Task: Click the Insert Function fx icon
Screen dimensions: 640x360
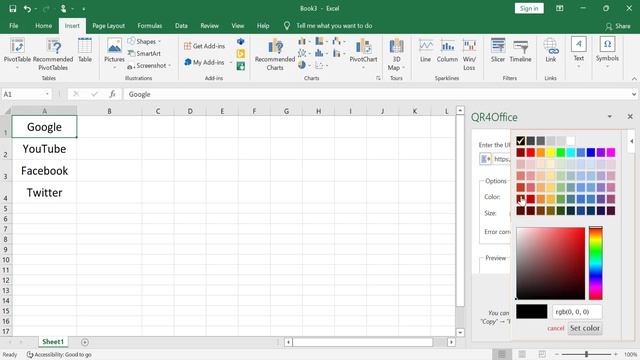Action: click(x=113, y=94)
